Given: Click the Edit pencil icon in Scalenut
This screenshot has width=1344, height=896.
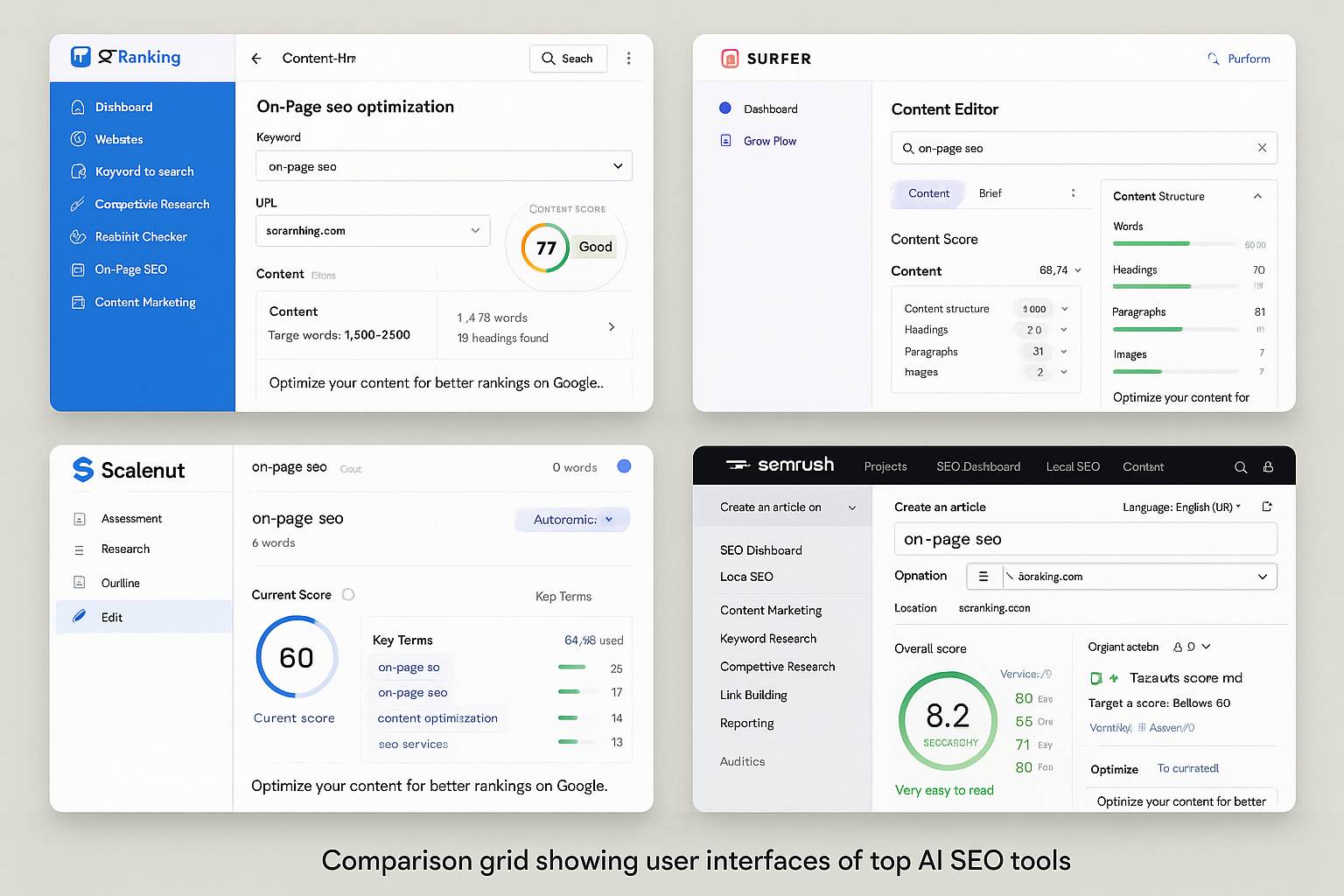Looking at the screenshot, I should tap(80, 616).
